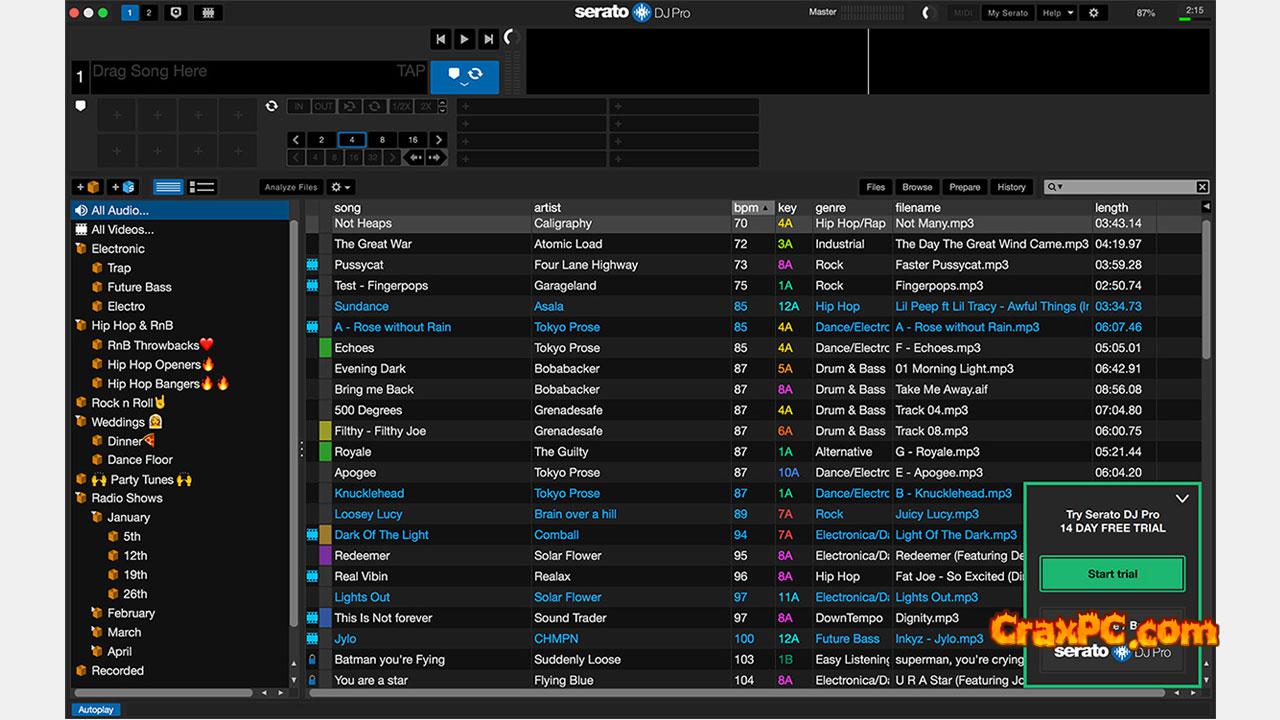The image size is (1280, 720).
Task: Open the sampler panel icon in top bar
Action: [x=207, y=13]
